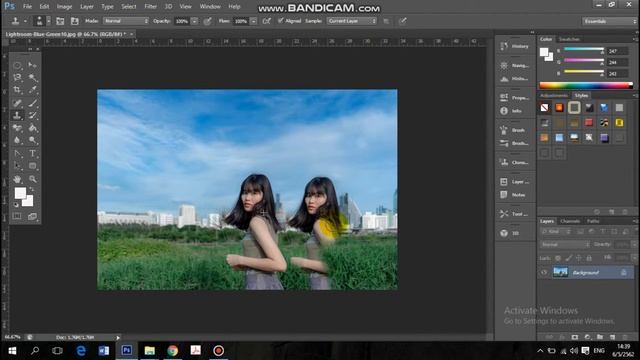The image size is (640, 360).
Task: Select the Crop tool
Action: pyautogui.click(x=17, y=89)
